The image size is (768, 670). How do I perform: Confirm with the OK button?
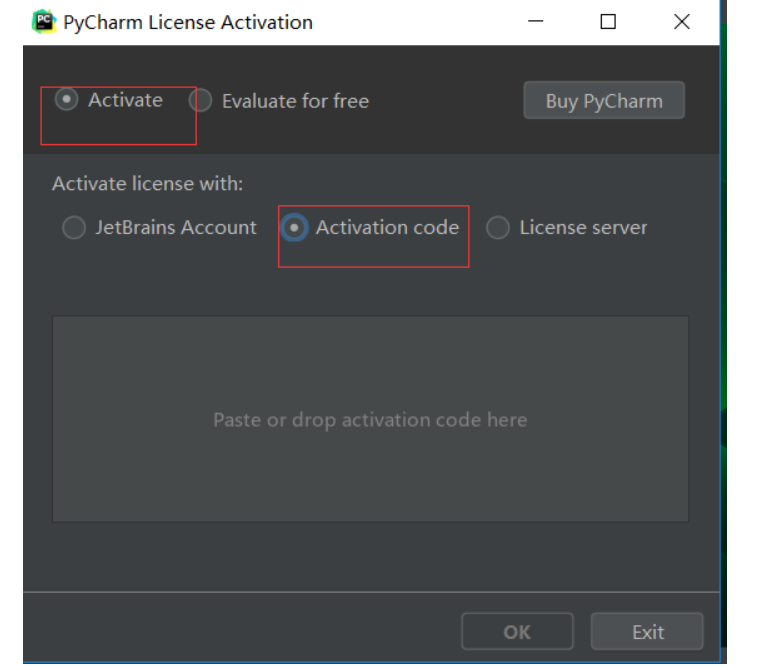click(x=517, y=631)
